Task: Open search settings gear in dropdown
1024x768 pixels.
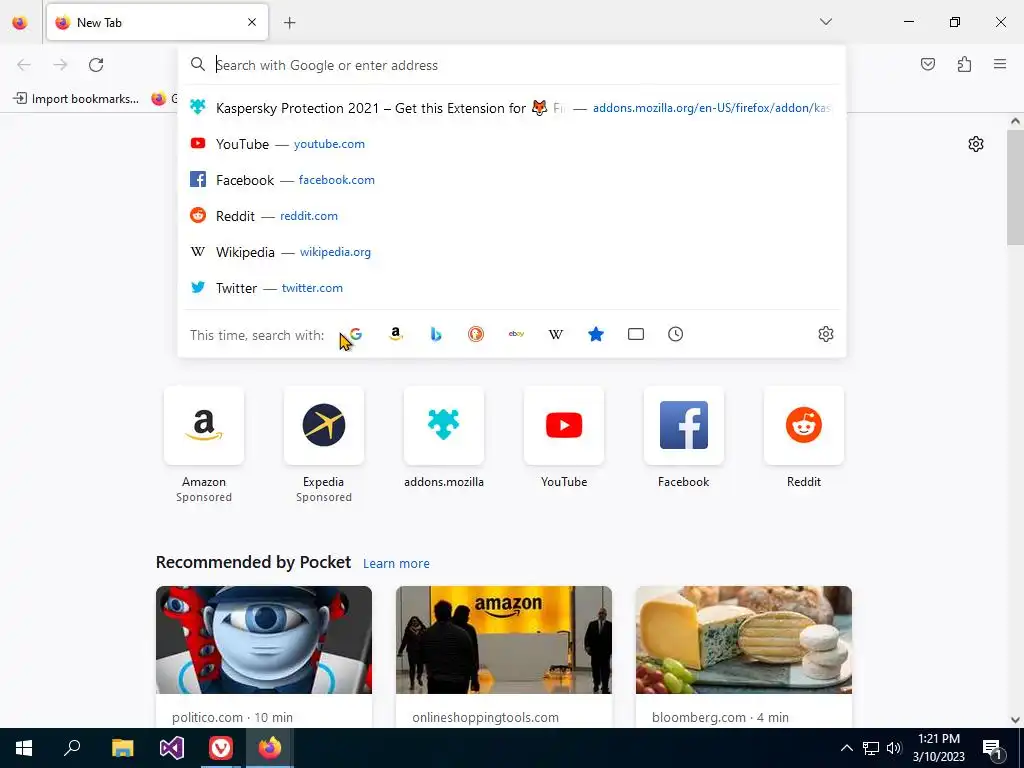Action: click(825, 334)
